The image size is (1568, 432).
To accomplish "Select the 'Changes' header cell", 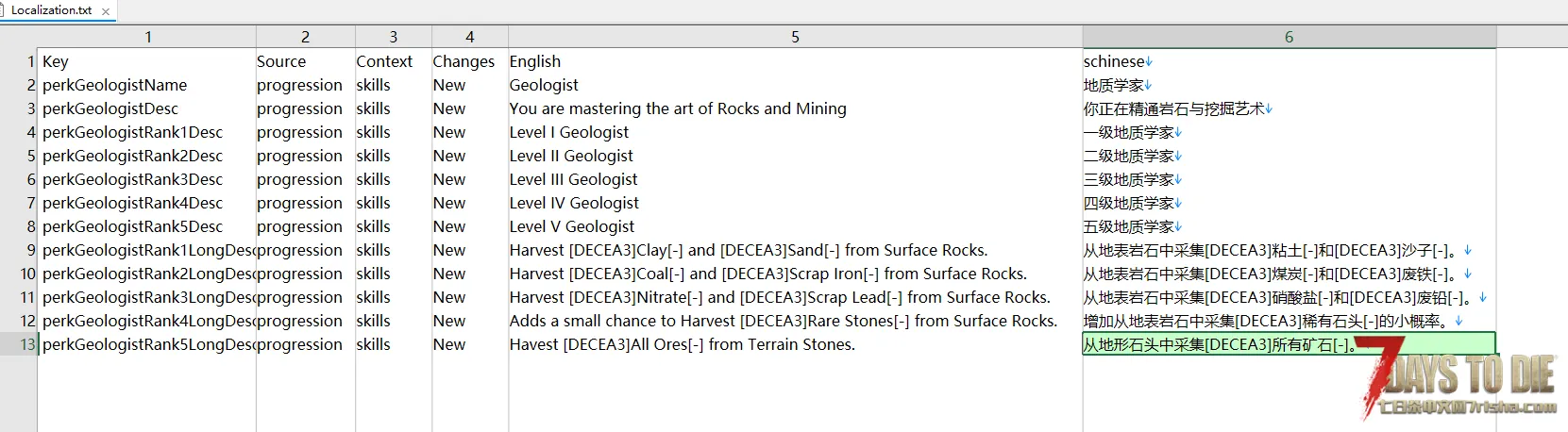I will pos(464,61).
